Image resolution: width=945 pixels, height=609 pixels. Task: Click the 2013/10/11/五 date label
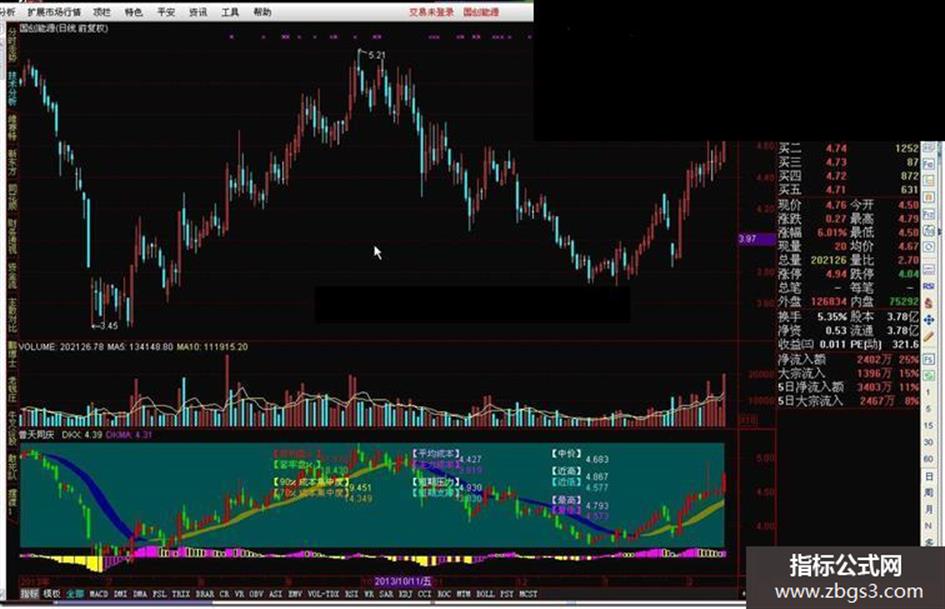[x=402, y=581]
